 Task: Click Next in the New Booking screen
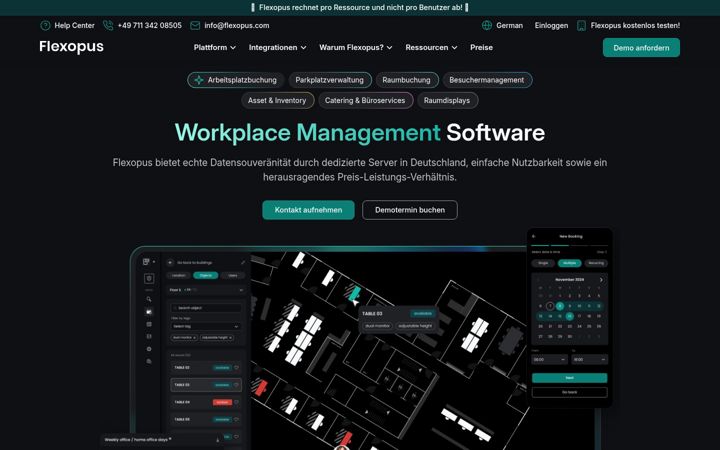coord(569,378)
